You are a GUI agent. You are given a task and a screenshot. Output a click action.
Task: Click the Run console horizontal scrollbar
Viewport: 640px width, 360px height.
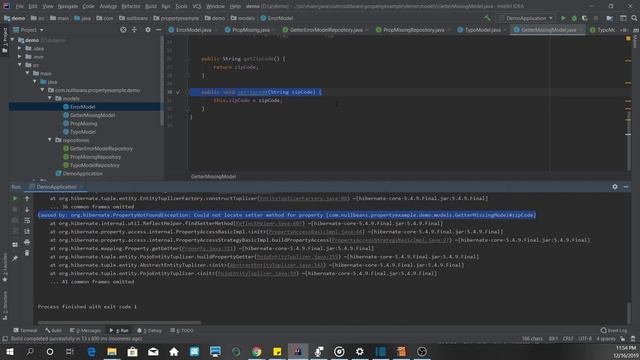click(119, 322)
